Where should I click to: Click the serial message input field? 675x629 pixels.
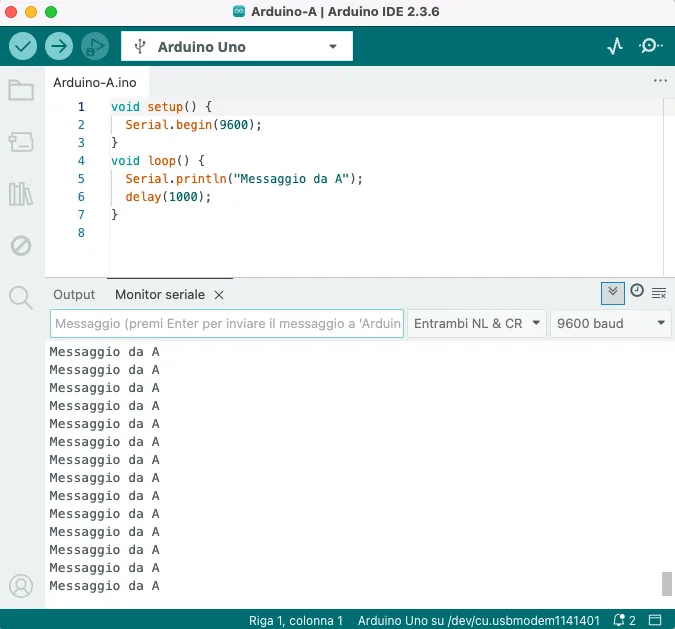point(227,323)
